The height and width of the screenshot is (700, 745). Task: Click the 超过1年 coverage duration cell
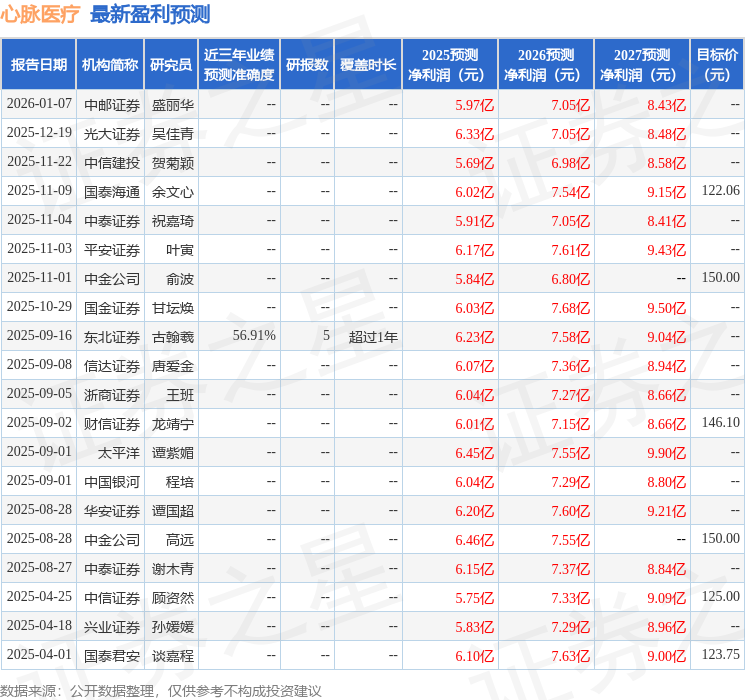click(x=373, y=337)
